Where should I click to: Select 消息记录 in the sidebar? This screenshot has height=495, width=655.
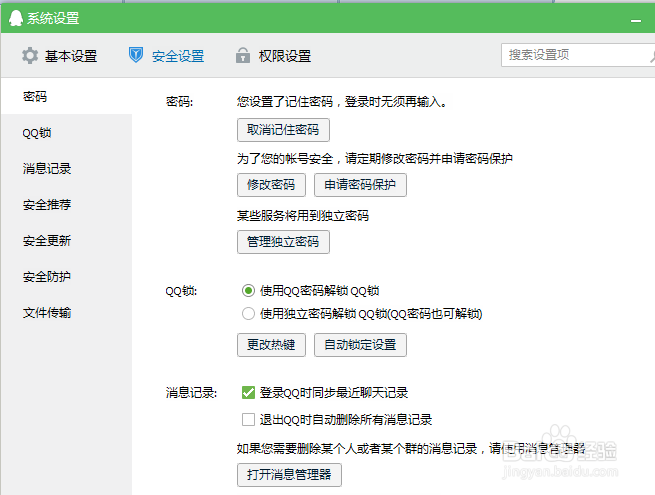click(x=66, y=169)
